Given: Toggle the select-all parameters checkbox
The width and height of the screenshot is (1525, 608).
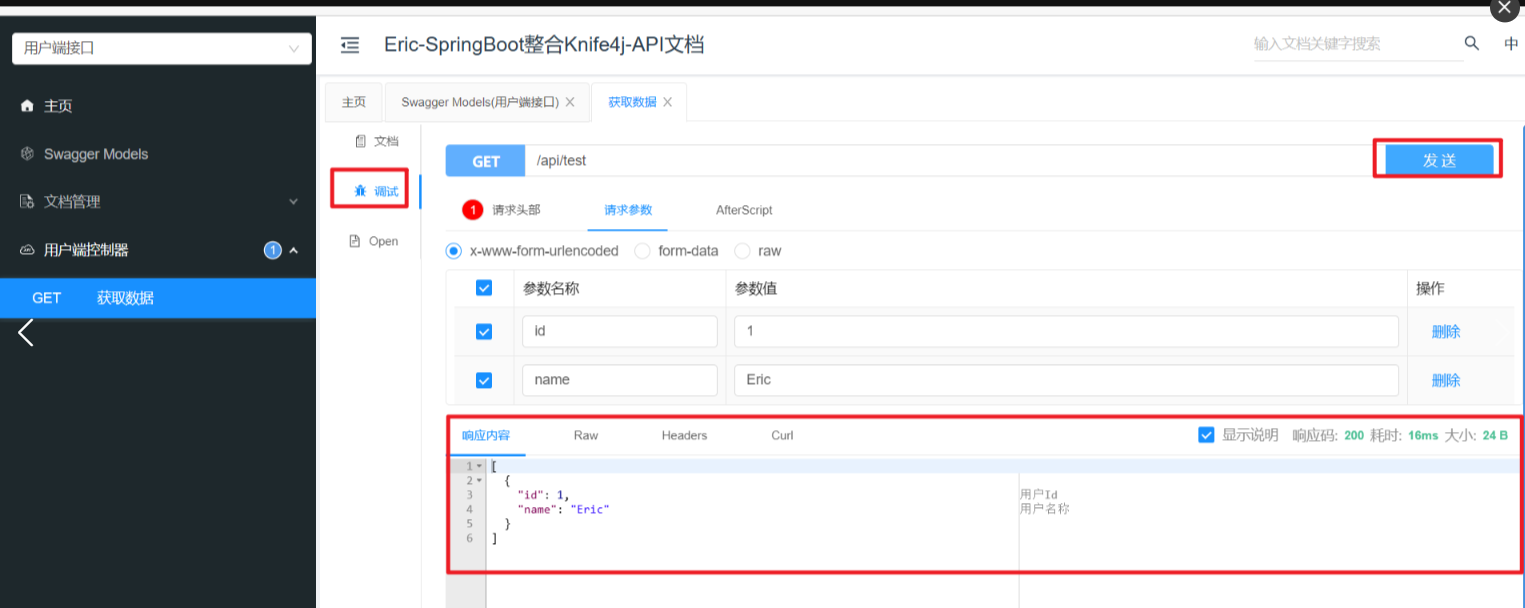Looking at the screenshot, I should coord(484,288).
